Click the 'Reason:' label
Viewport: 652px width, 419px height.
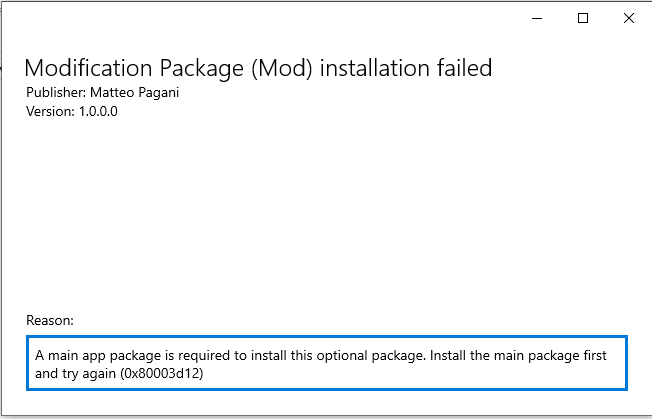pyautogui.click(x=50, y=321)
